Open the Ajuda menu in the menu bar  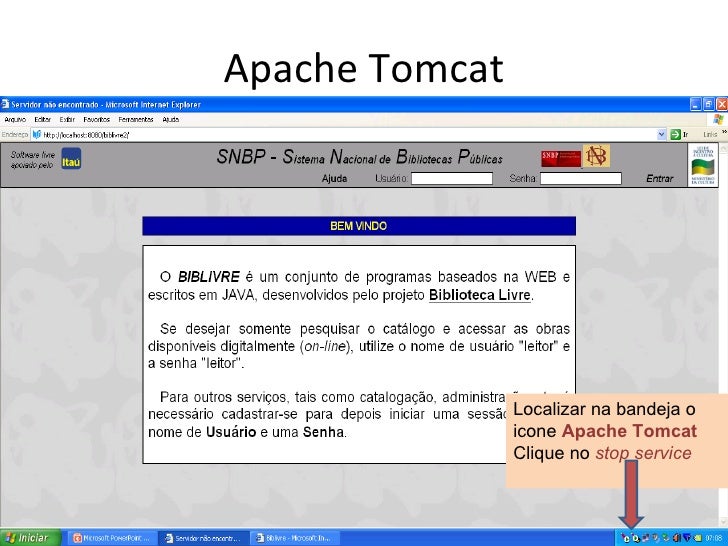[170, 120]
